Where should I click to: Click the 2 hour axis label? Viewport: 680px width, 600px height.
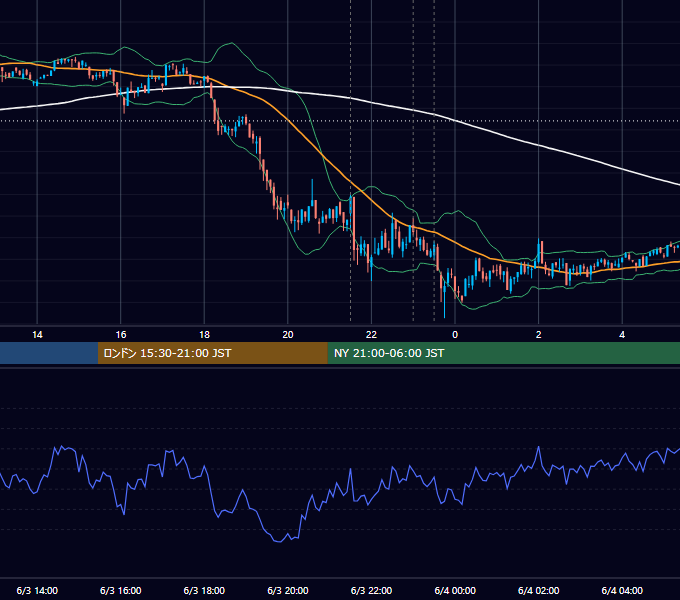coord(539,335)
